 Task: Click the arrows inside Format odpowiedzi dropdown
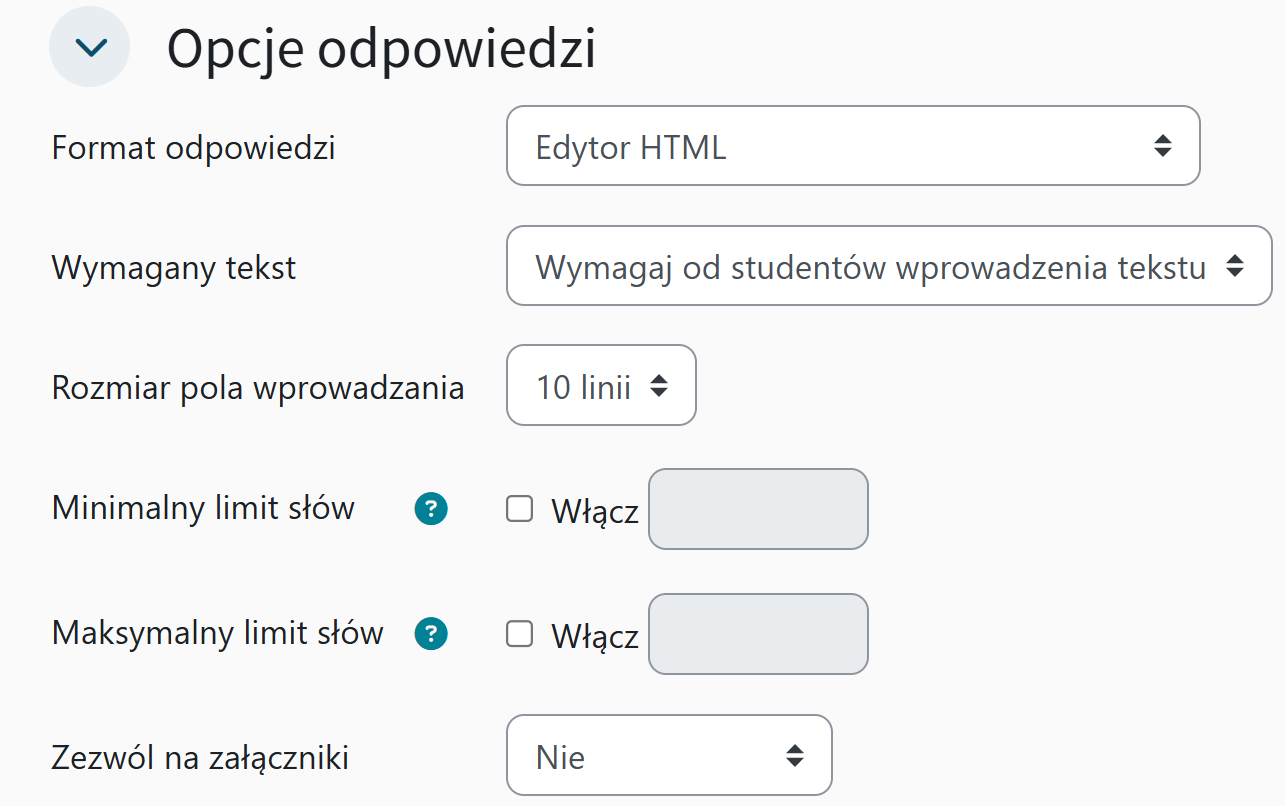pos(1163,145)
